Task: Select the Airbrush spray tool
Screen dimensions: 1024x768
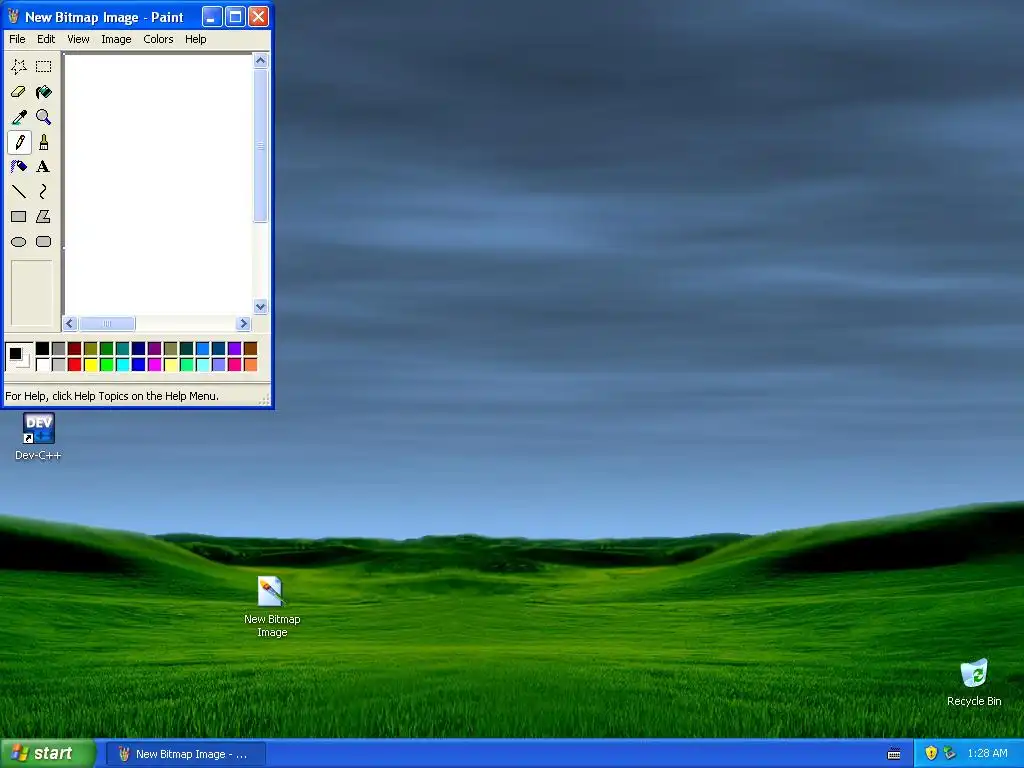Action: pyautogui.click(x=19, y=167)
